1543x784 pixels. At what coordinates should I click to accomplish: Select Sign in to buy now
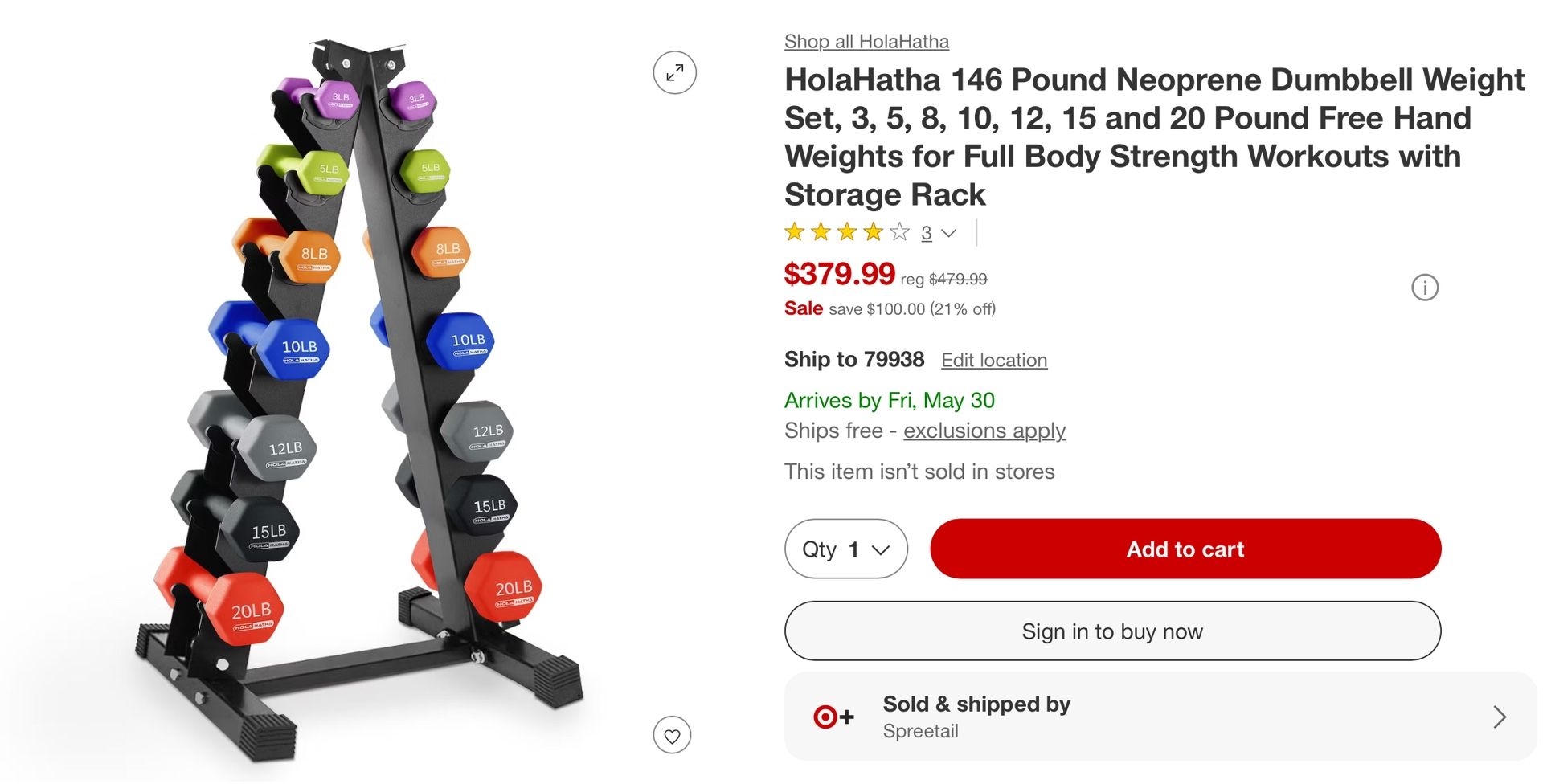1112,631
